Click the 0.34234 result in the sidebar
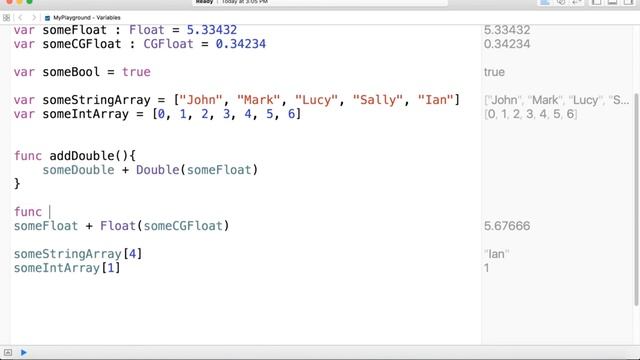This screenshot has height=360, width=640. coord(507,44)
